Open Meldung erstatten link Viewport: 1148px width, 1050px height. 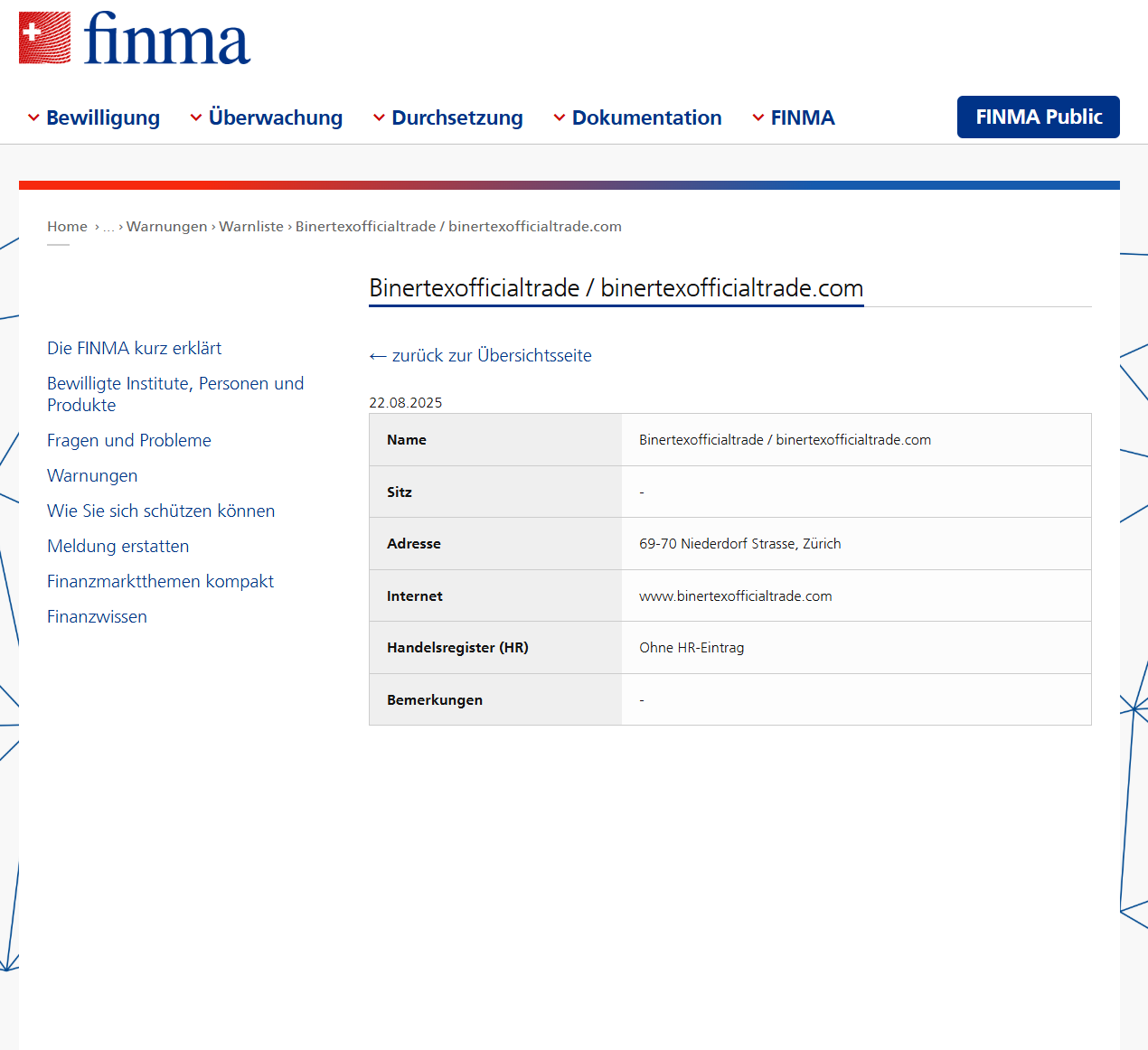118,546
